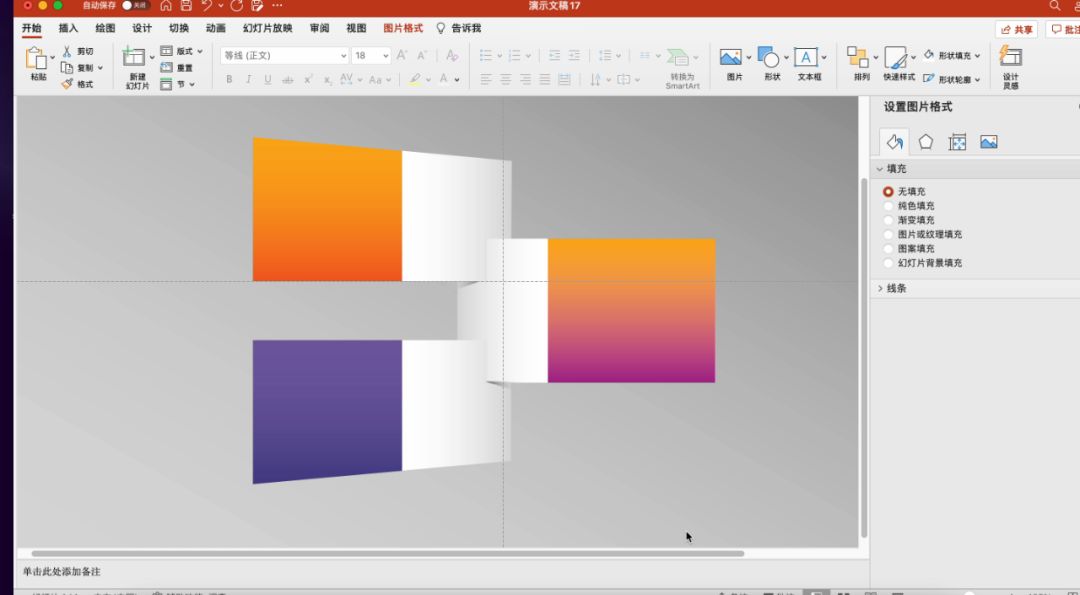Select Fill & Line paint bucket tab icon

pyautogui.click(x=894, y=142)
